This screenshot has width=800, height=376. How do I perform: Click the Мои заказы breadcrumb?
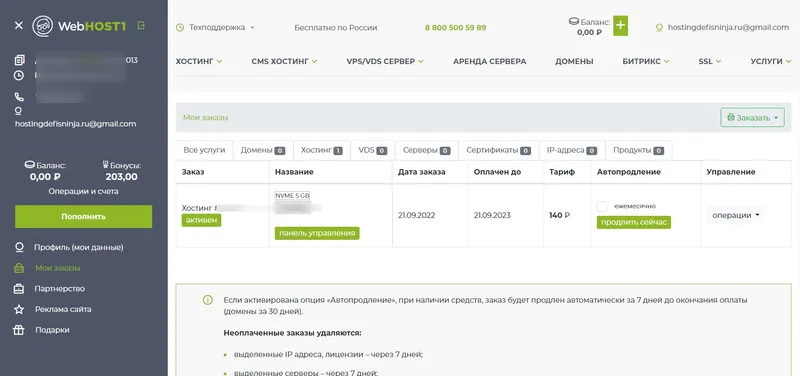(x=206, y=117)
